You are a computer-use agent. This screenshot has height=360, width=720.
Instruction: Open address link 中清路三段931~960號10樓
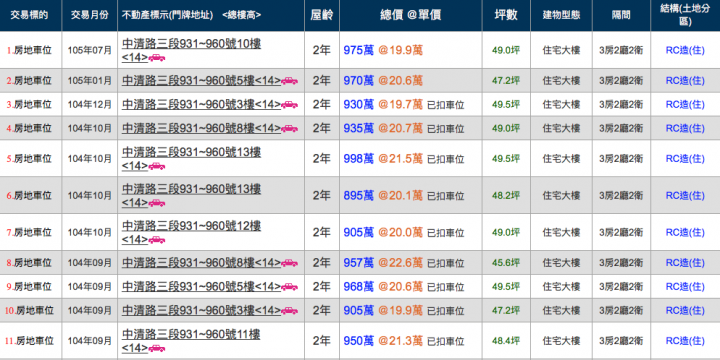coord(191,51)
